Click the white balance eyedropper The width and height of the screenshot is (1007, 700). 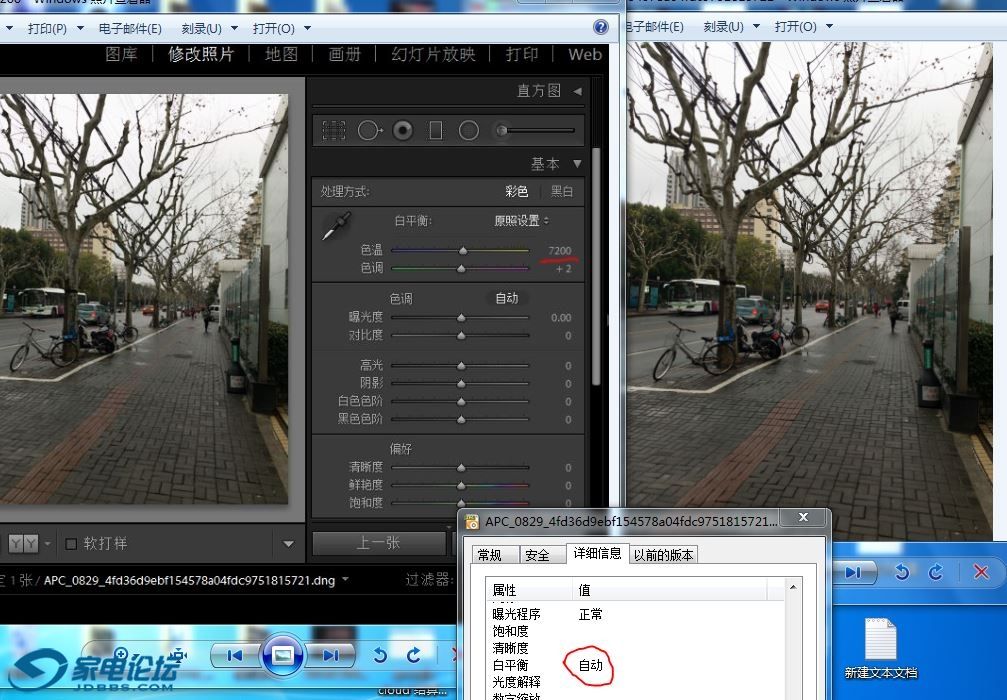[331, 228]
